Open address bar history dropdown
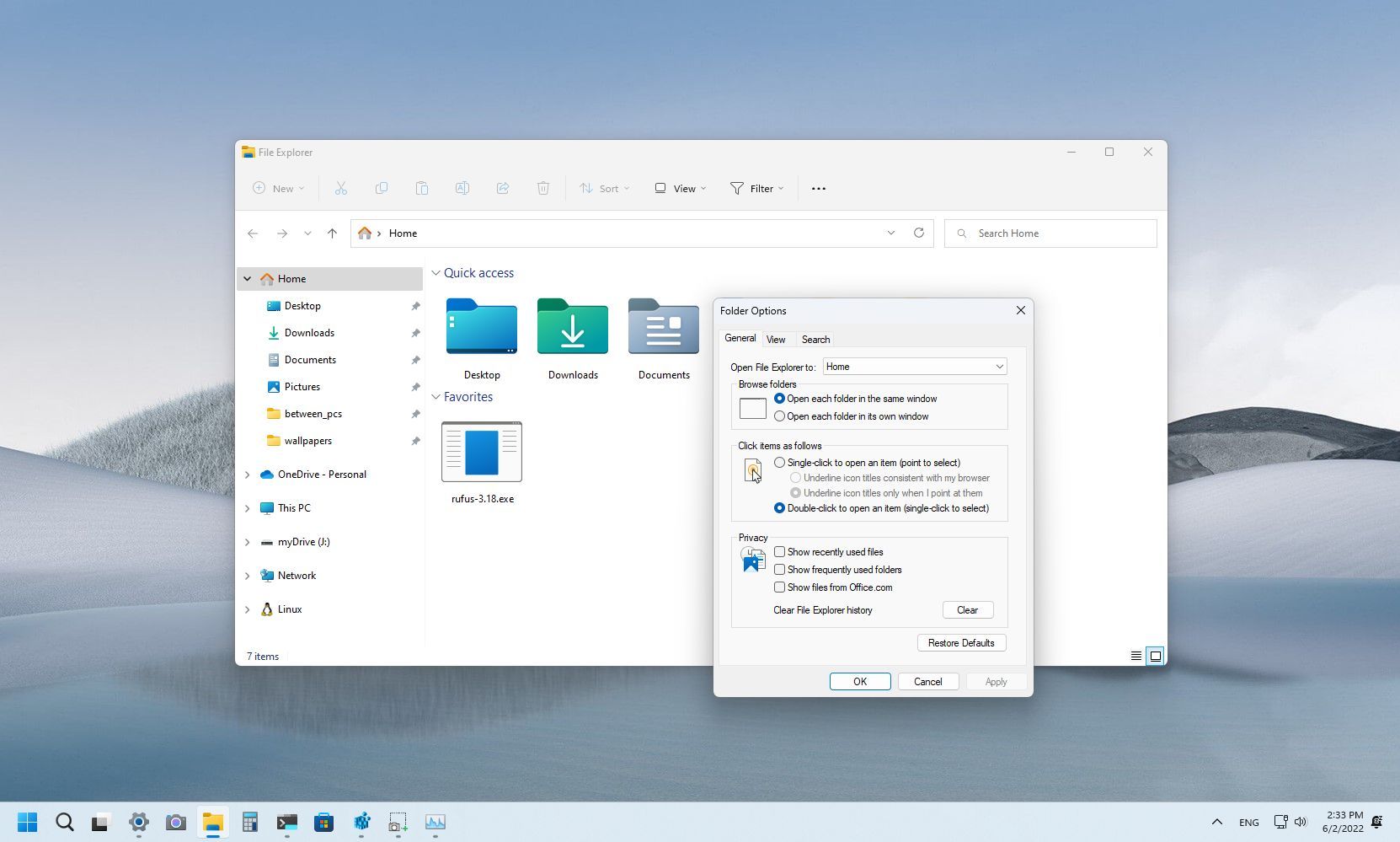This screenshot has width=1400, height=842. point(890,233)
